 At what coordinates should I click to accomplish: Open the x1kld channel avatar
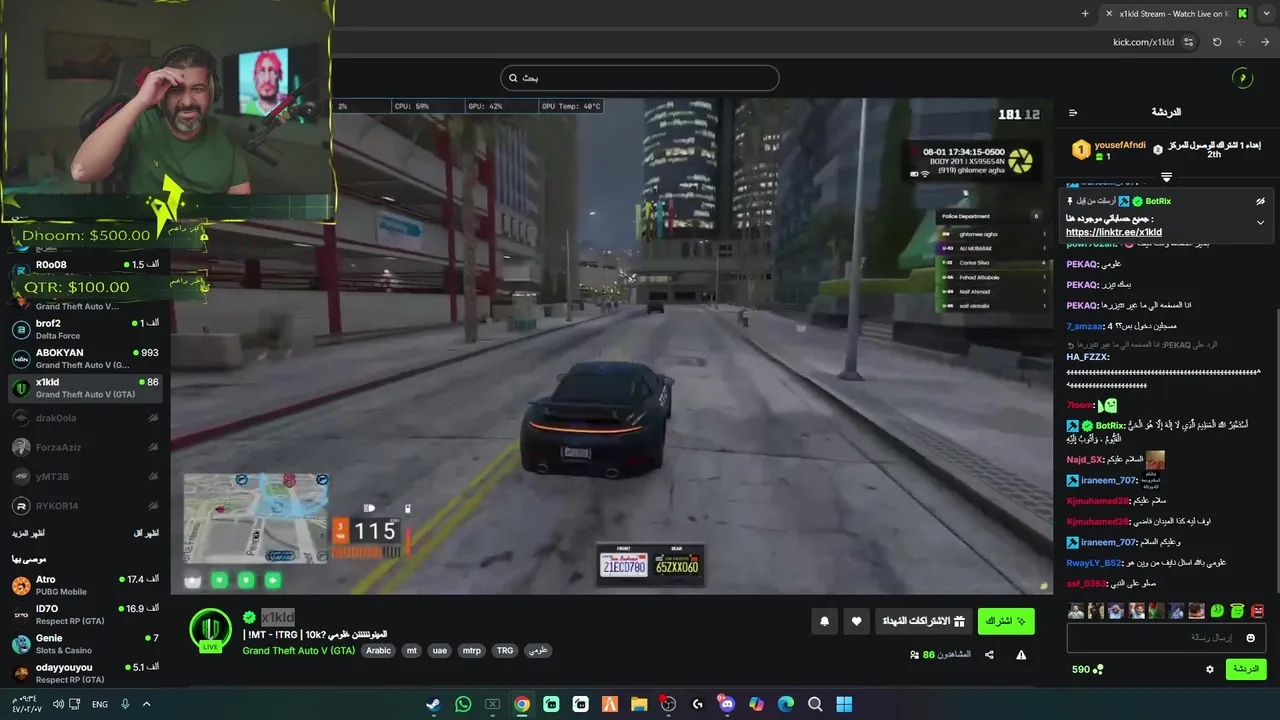[x=211, y=629]
